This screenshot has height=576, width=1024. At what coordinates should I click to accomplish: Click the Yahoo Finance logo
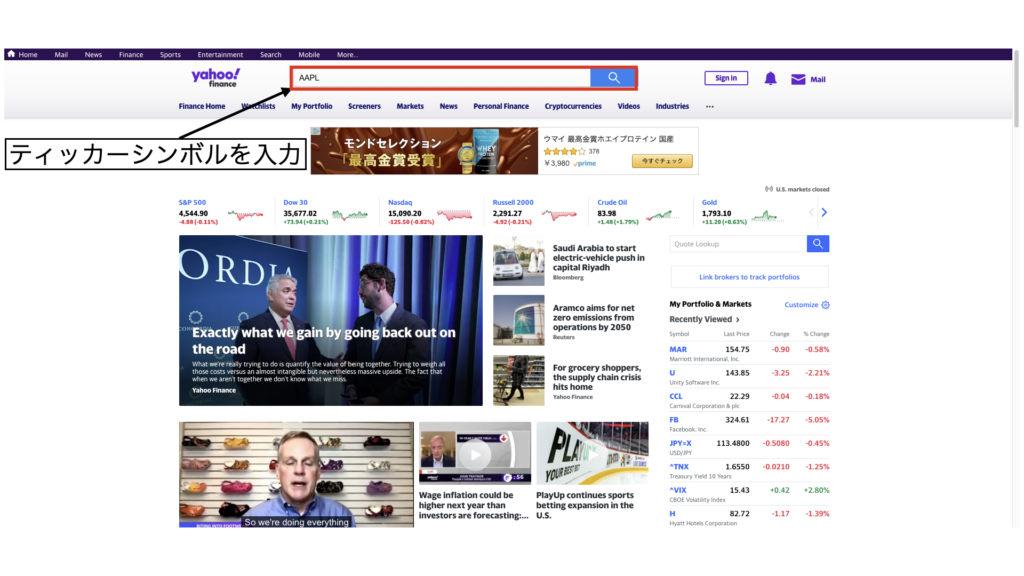coord(216,78)
